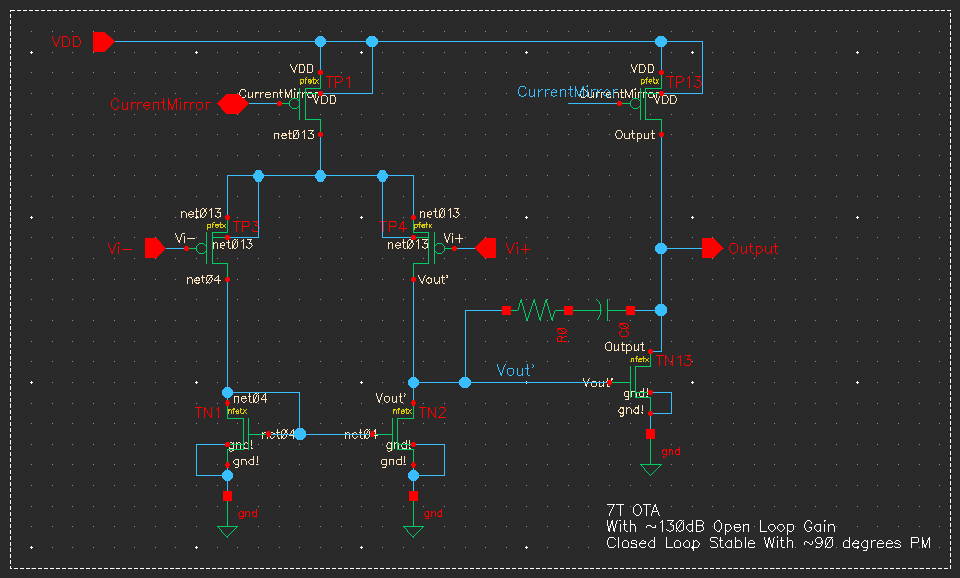Click the junction dot above TP13

[661, 42]
